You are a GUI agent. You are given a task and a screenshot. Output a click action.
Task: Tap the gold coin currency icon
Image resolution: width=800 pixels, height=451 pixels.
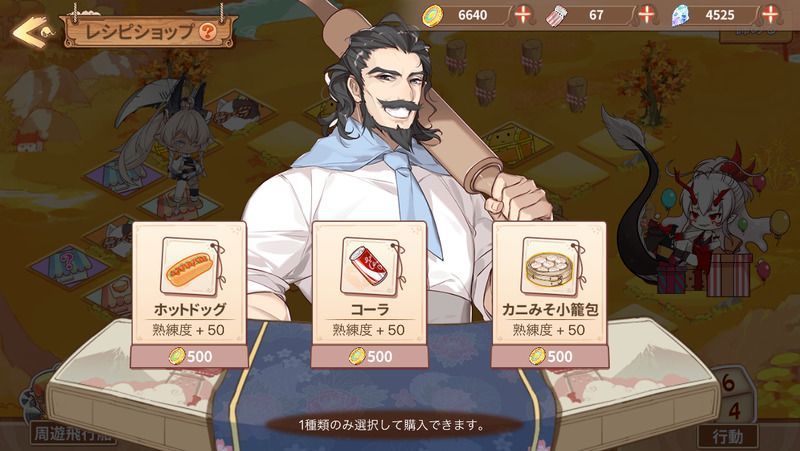(x=432, y=16)
